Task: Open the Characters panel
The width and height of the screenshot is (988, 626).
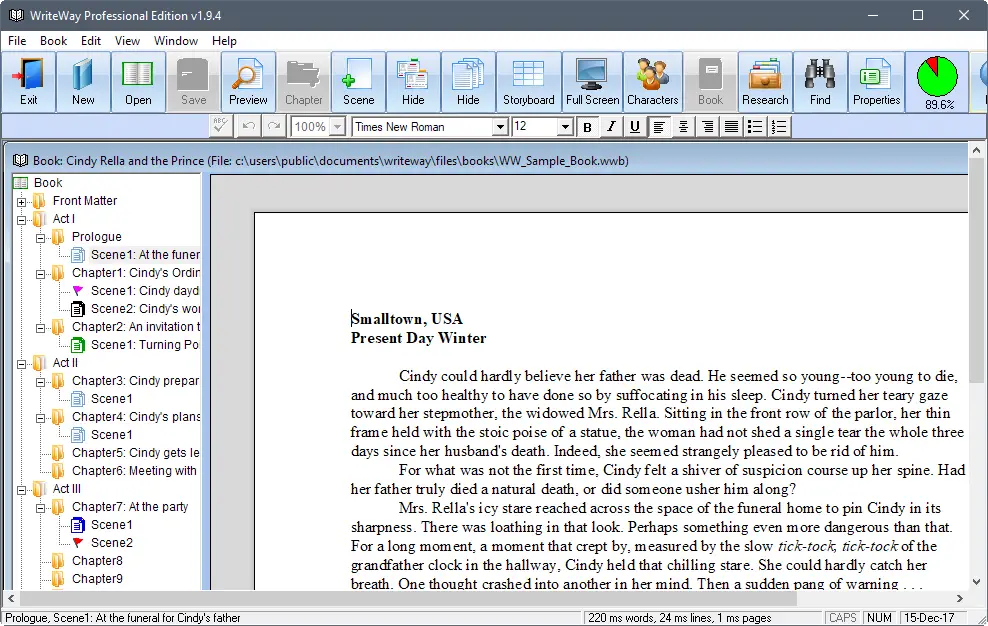Action: (x=652, y=82)
